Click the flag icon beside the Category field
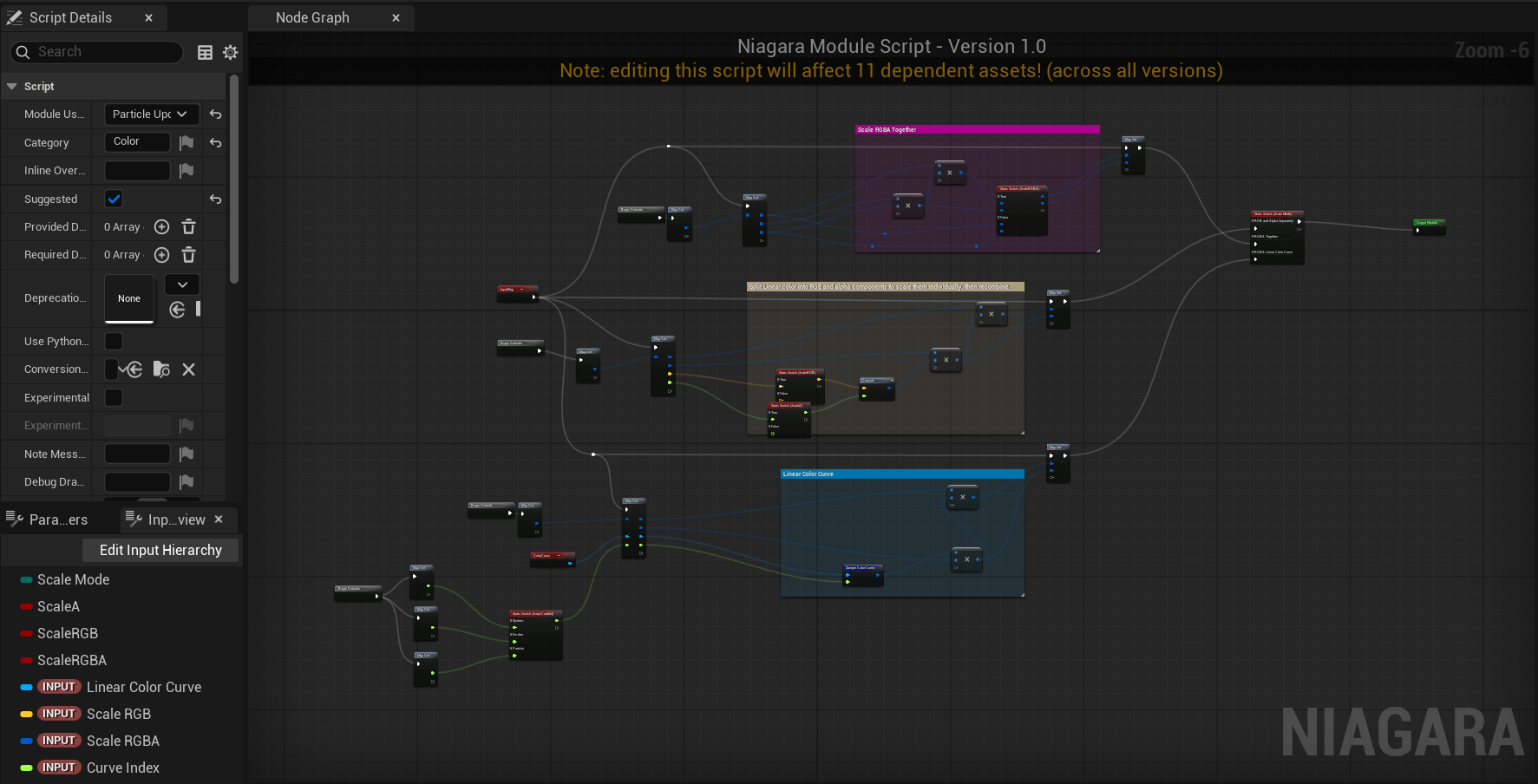Viewport: 1538px width, 784px height. 187,142
